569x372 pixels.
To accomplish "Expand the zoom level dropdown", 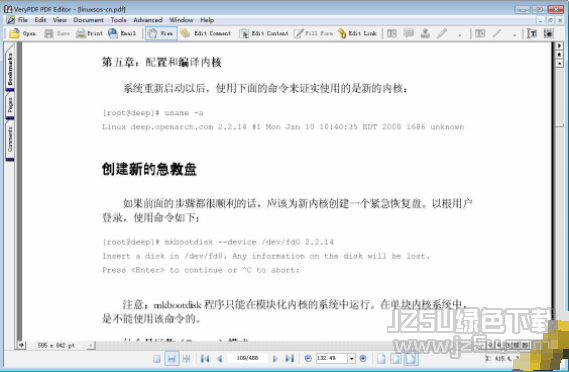I will coord(351,359).
